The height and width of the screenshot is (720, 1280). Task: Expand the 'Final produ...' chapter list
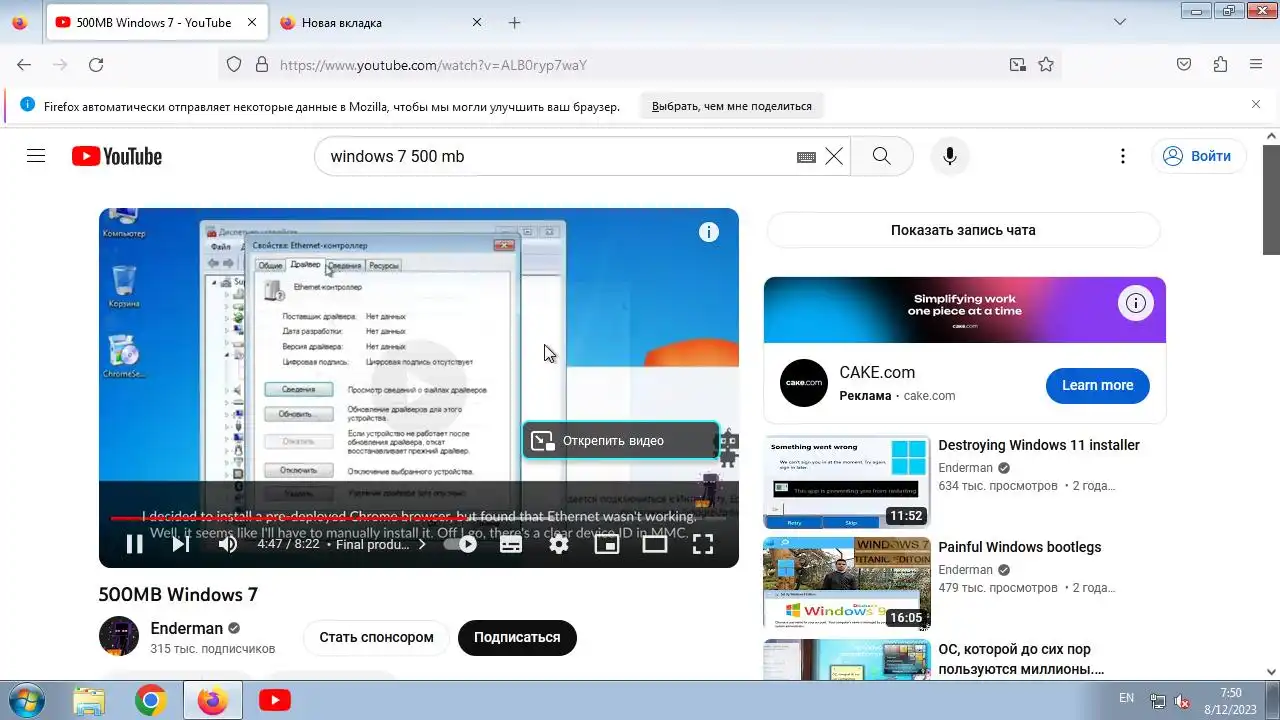tap(381, 544)
